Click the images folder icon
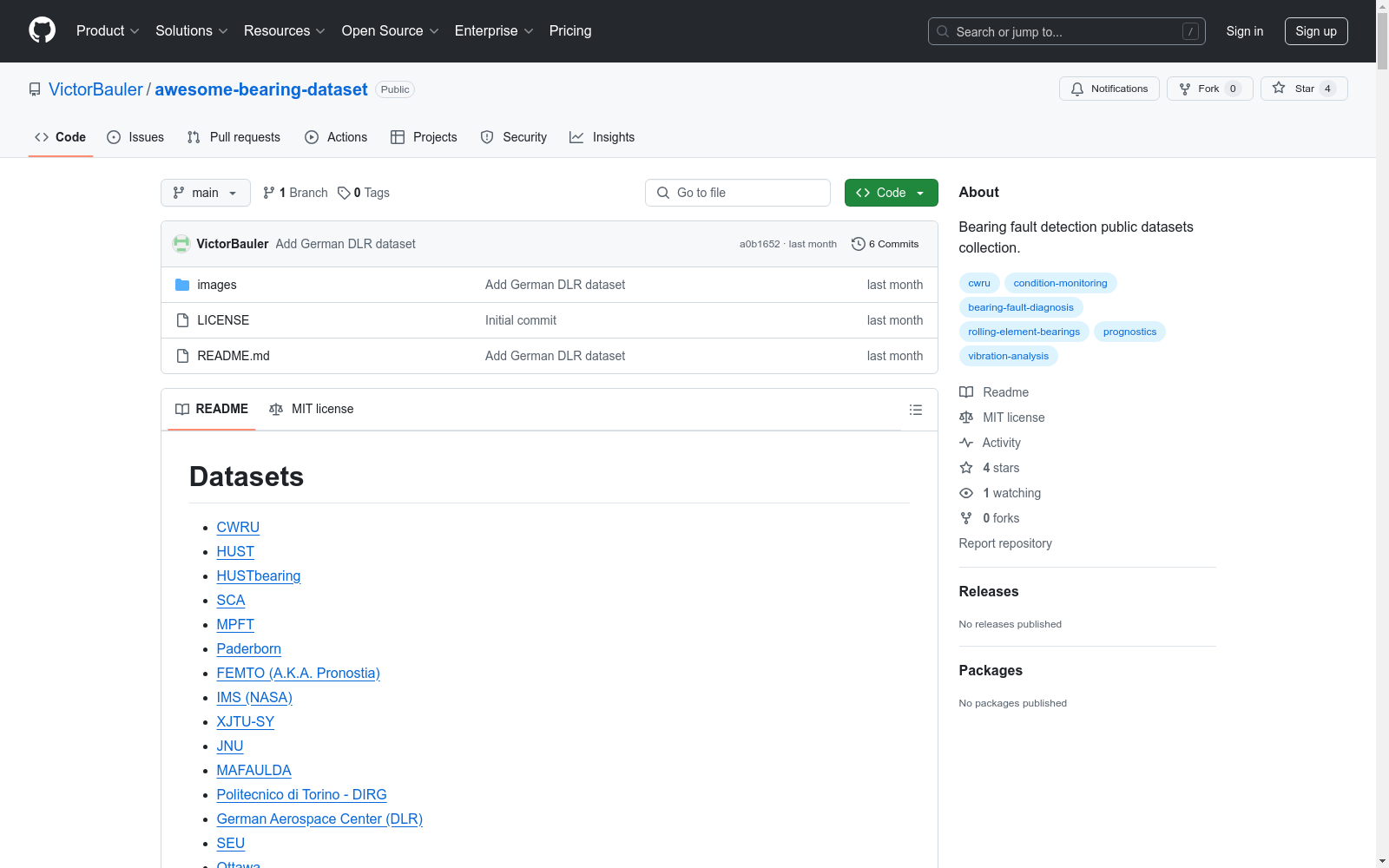 click(x=182, y=285)
